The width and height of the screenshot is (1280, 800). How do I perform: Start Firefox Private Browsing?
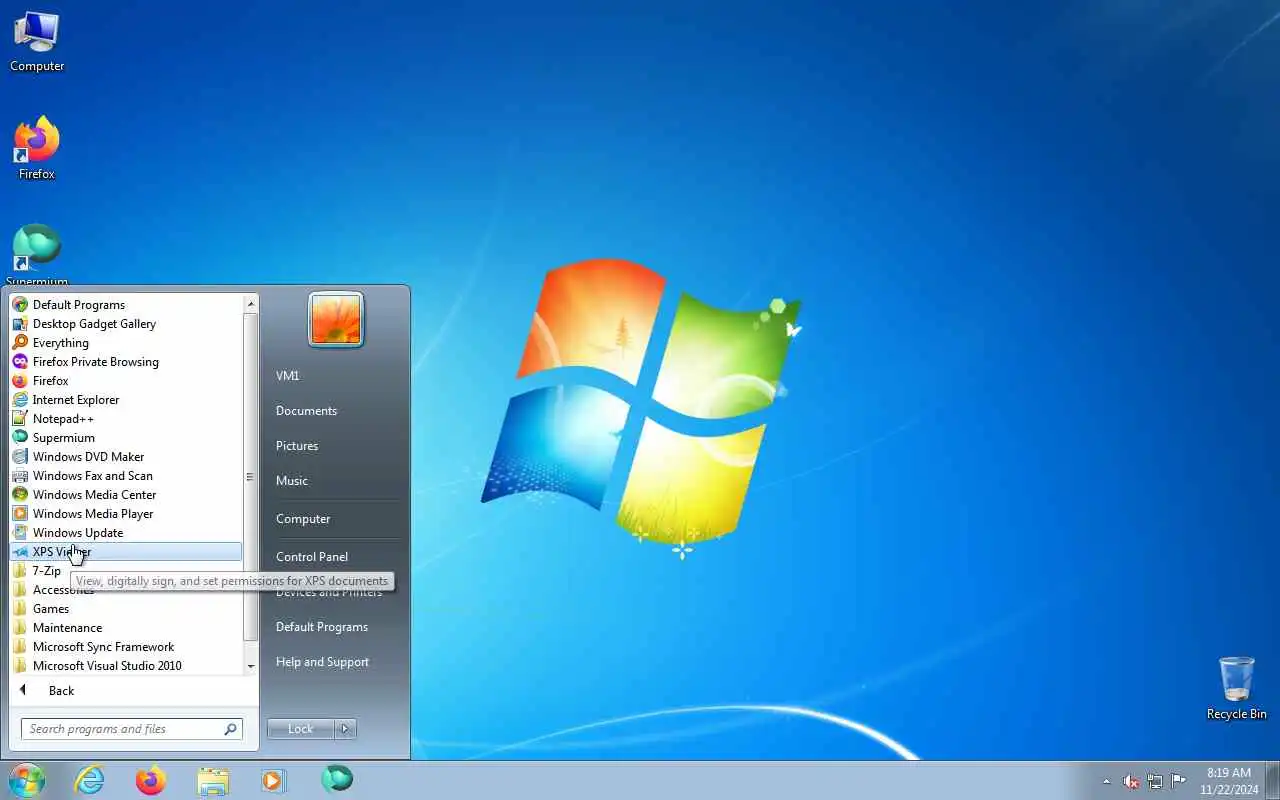point(126,362)
